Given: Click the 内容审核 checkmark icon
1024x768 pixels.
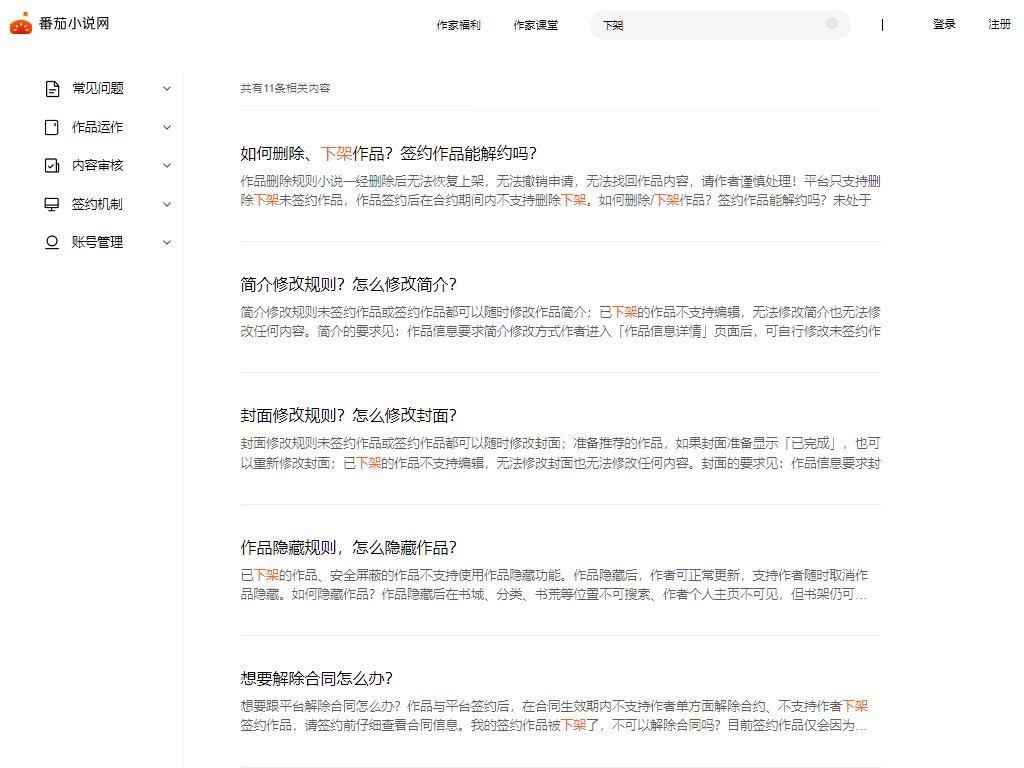Looking at the screenshot, I should coord(52,166).
